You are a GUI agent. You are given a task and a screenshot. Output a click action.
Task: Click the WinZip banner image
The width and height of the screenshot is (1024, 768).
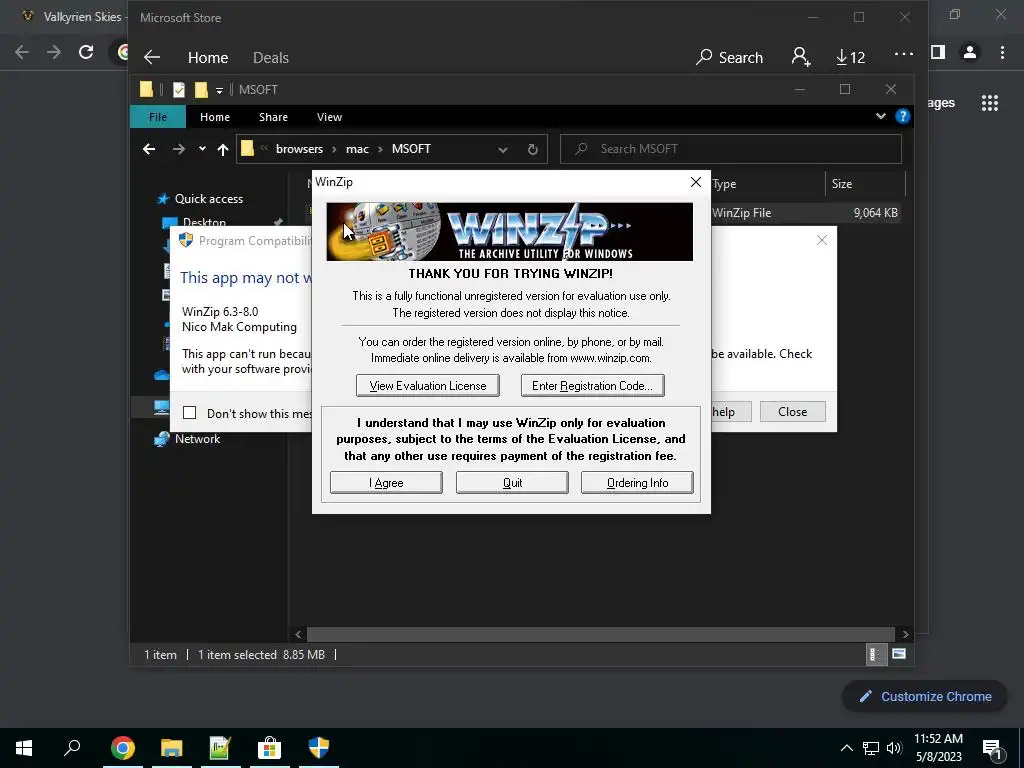pyautogui.click(x=509, y=231)
